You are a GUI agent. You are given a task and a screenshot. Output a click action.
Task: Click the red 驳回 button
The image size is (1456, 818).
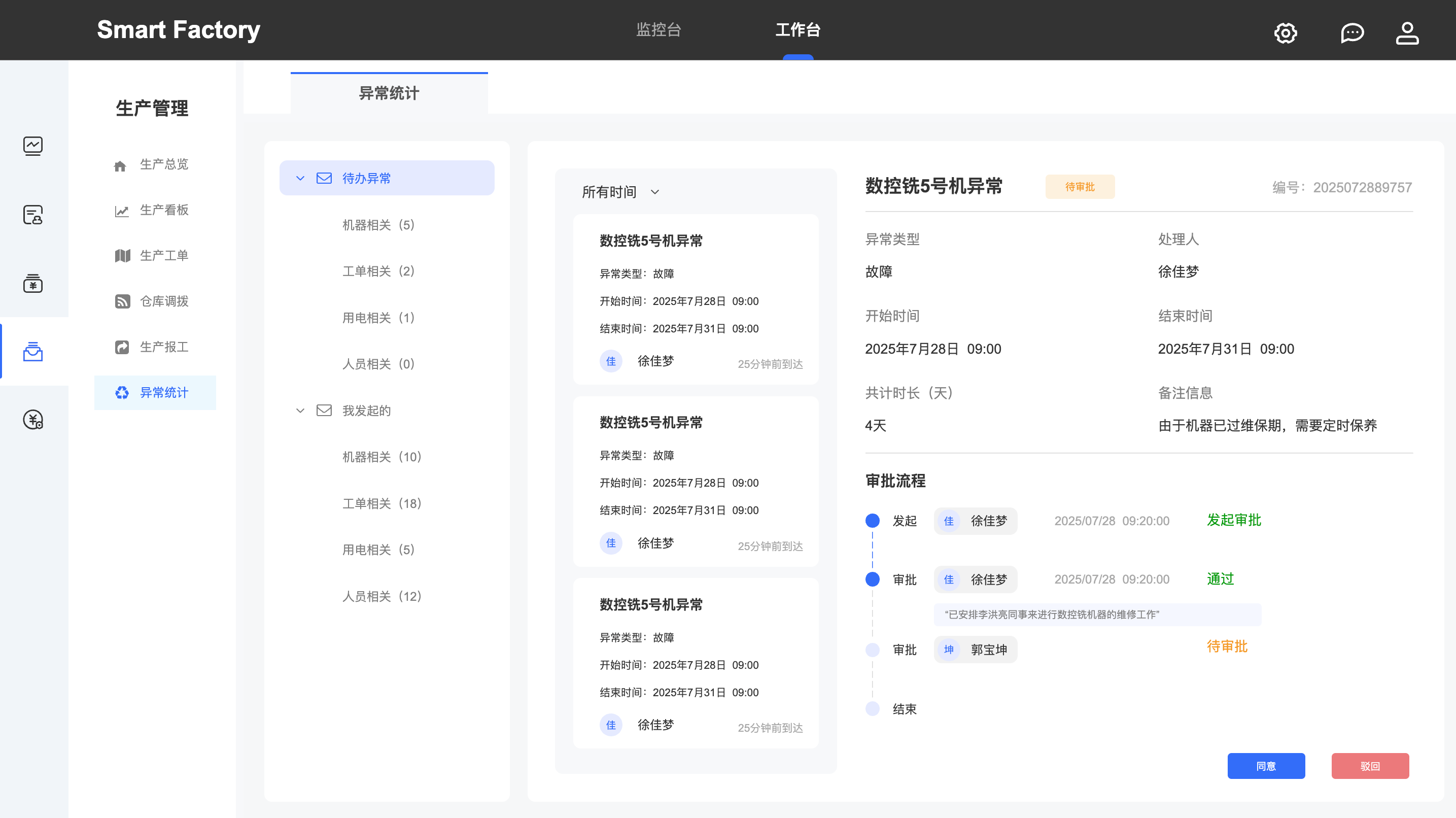(x=1370, y=765)
